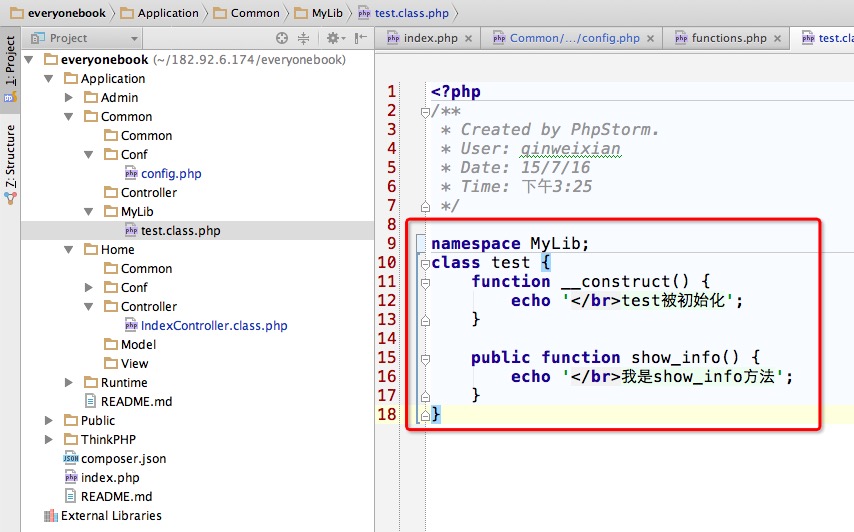Click the class closing fold marker at line 18
This screenshot has height=532, width=854.
425,415
